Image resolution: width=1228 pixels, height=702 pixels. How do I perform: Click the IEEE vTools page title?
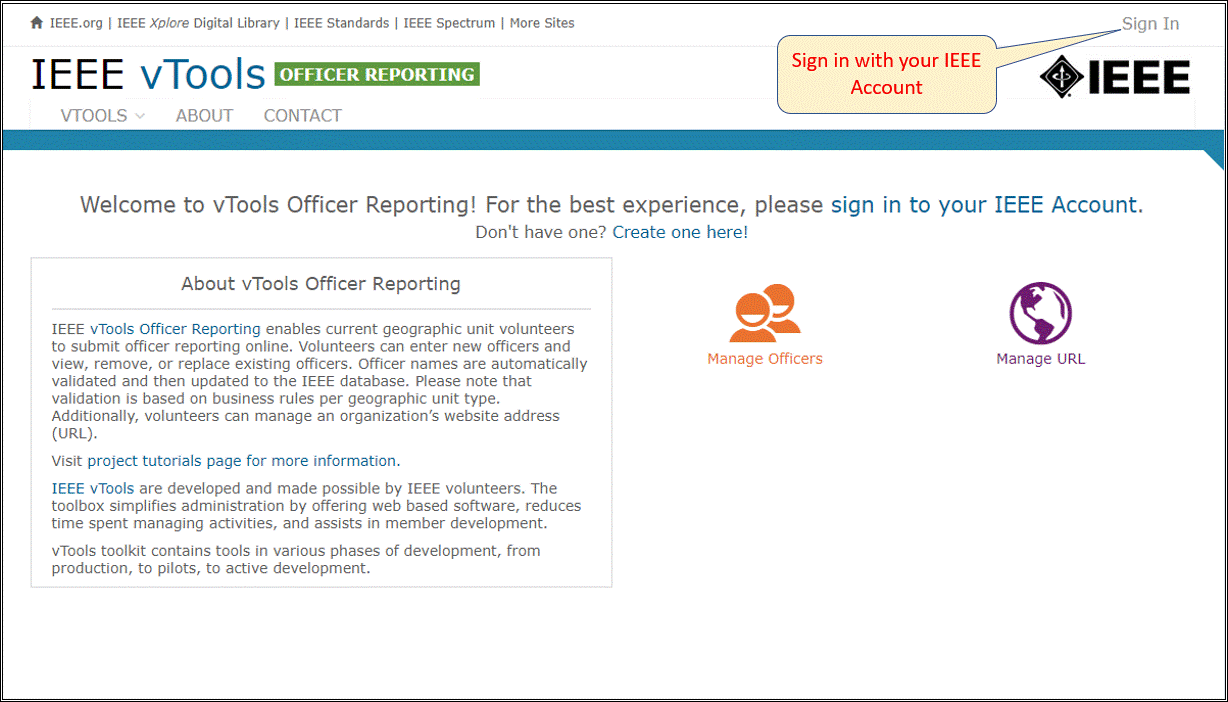click(148, 75)
